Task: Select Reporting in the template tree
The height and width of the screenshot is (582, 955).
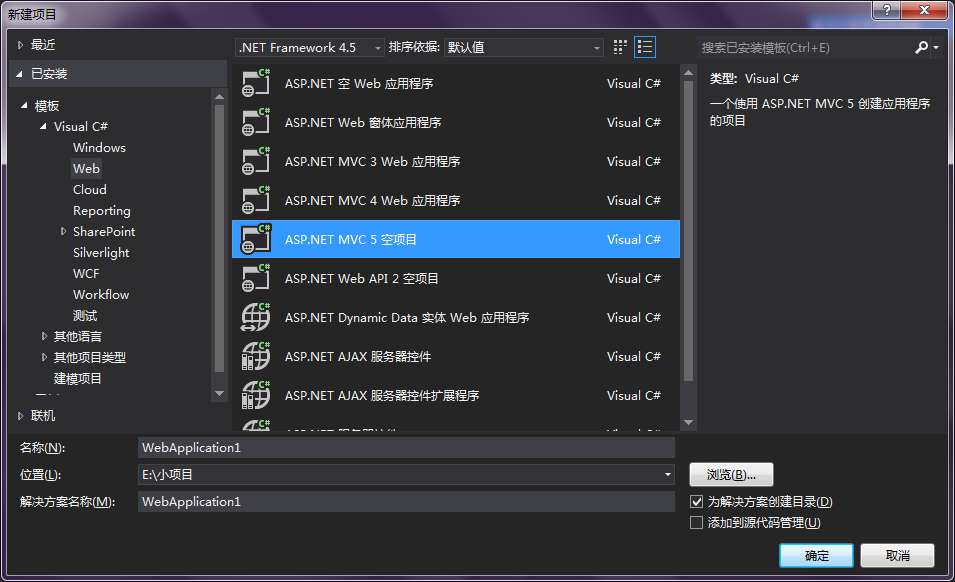Action: tap(102, 211)
